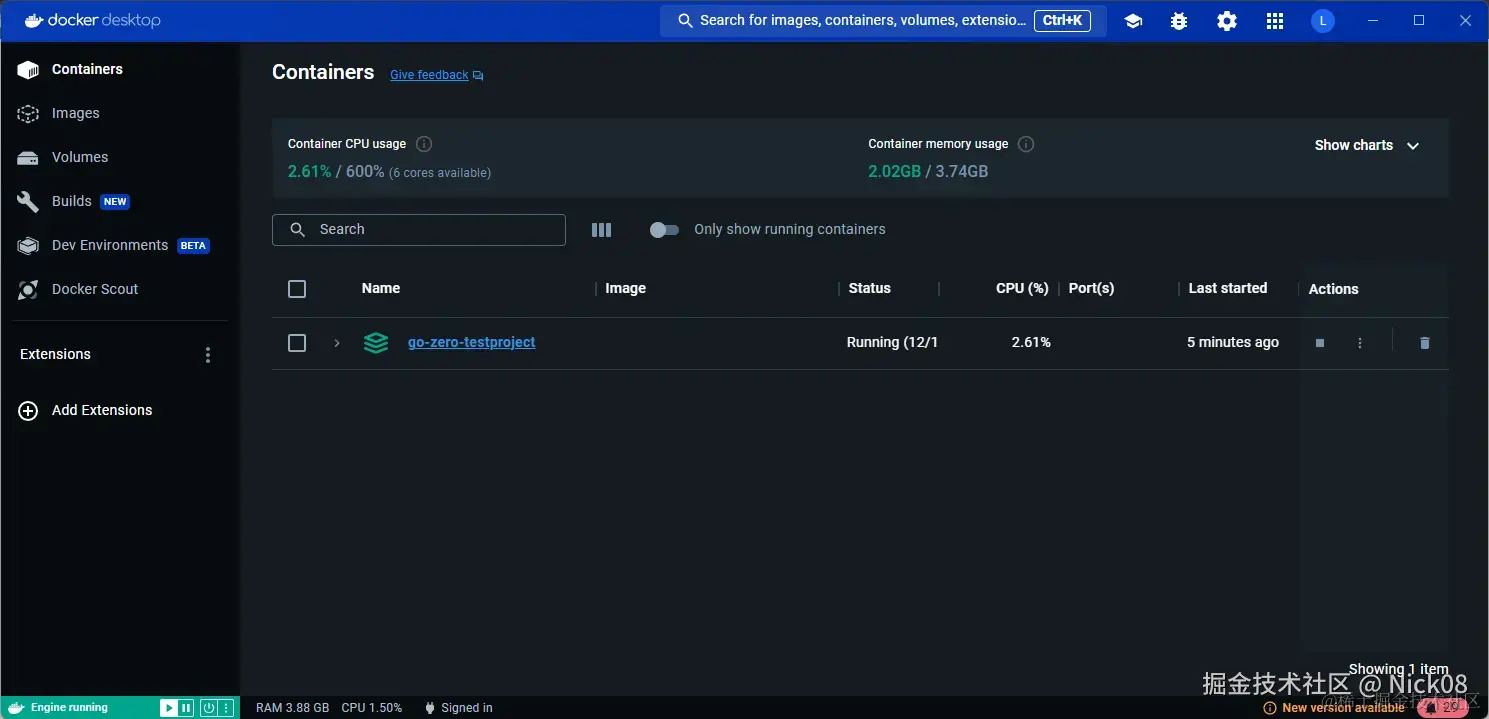Click the Ctrl+K shortcut badge
1489x719 pixels.
(x=1062, y=20)
